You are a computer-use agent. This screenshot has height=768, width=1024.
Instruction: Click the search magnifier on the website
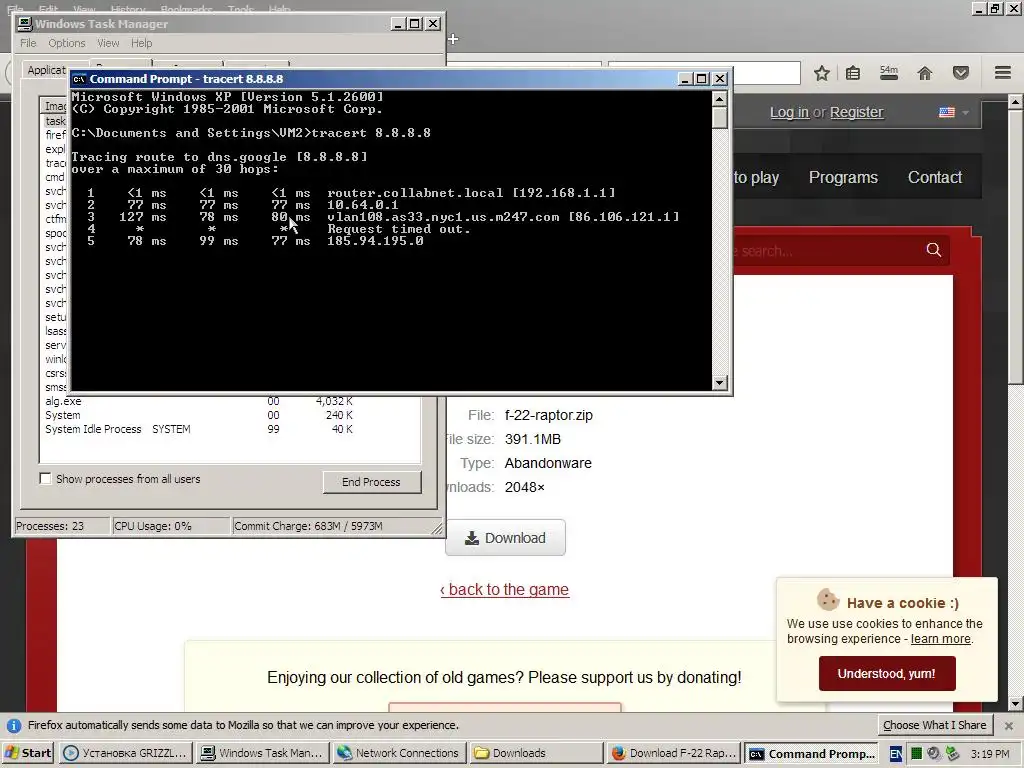click(934, 250)
